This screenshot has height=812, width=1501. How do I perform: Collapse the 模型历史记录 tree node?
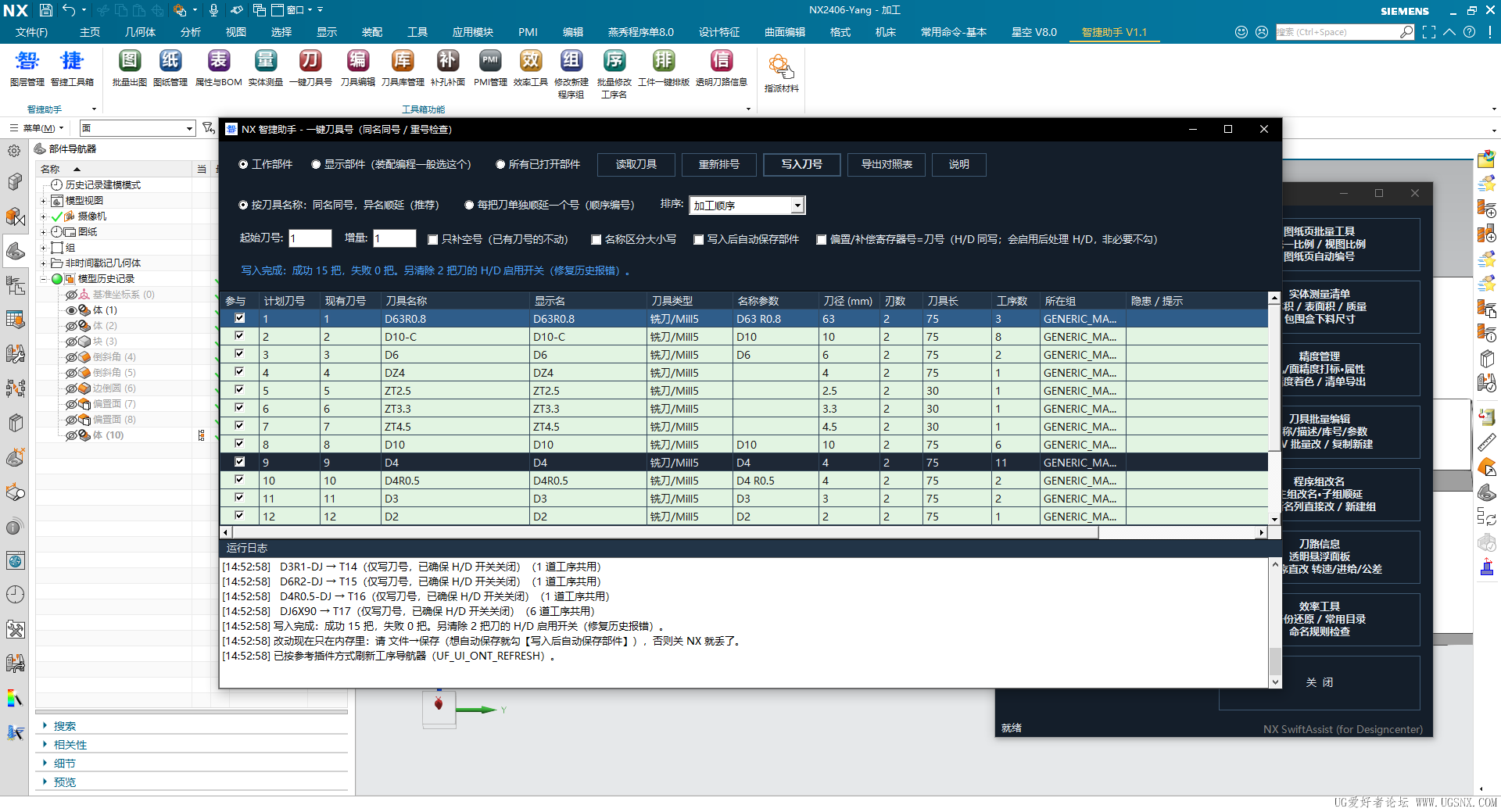[x=44, y=279]
